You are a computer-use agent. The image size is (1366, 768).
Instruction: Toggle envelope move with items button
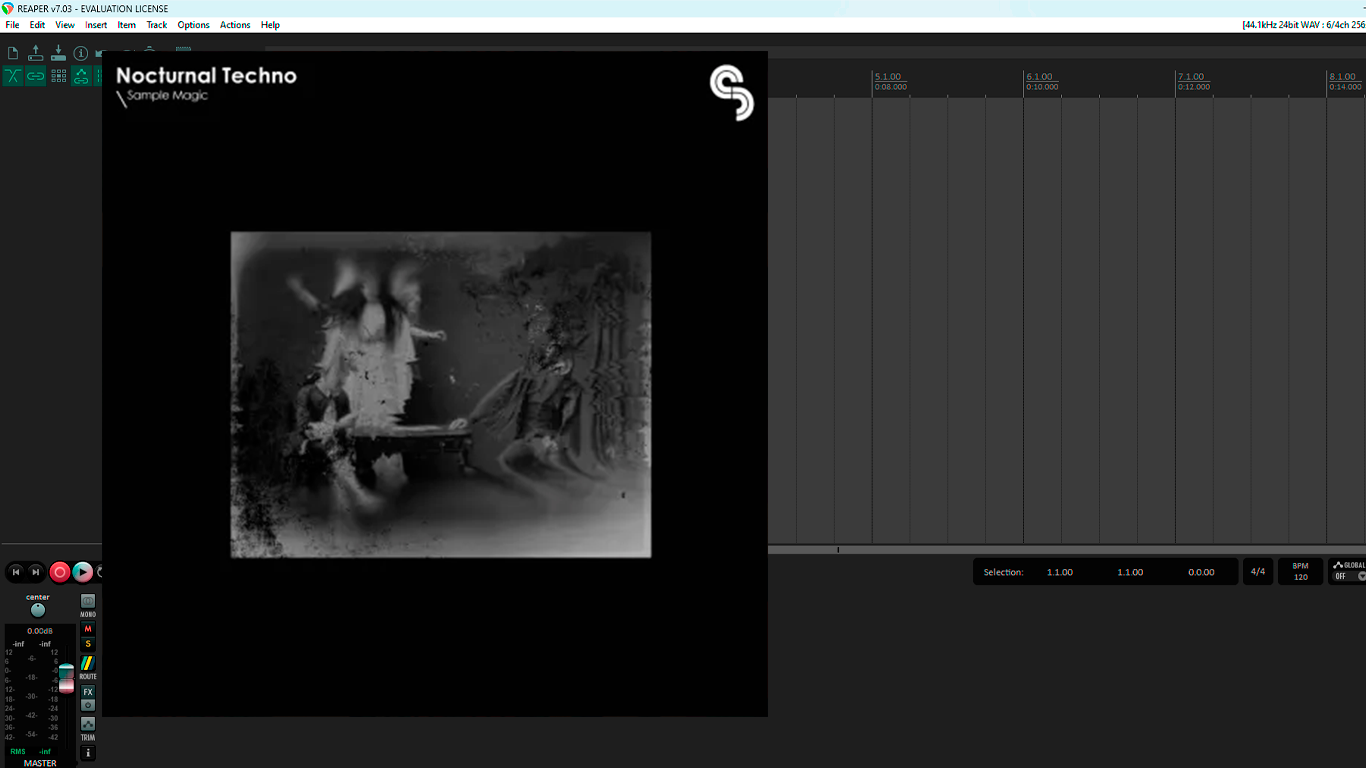click(81, 76)
